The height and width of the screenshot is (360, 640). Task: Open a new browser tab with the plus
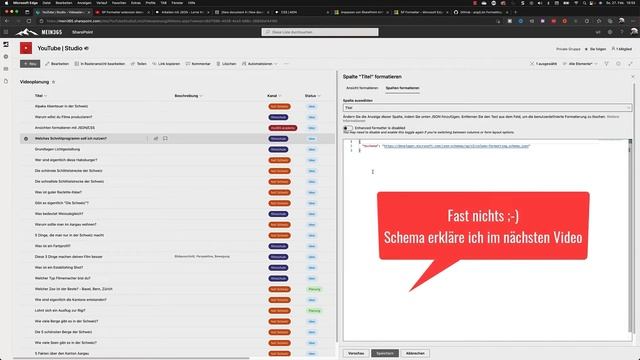pyautogui.click(x=516, y=12)
